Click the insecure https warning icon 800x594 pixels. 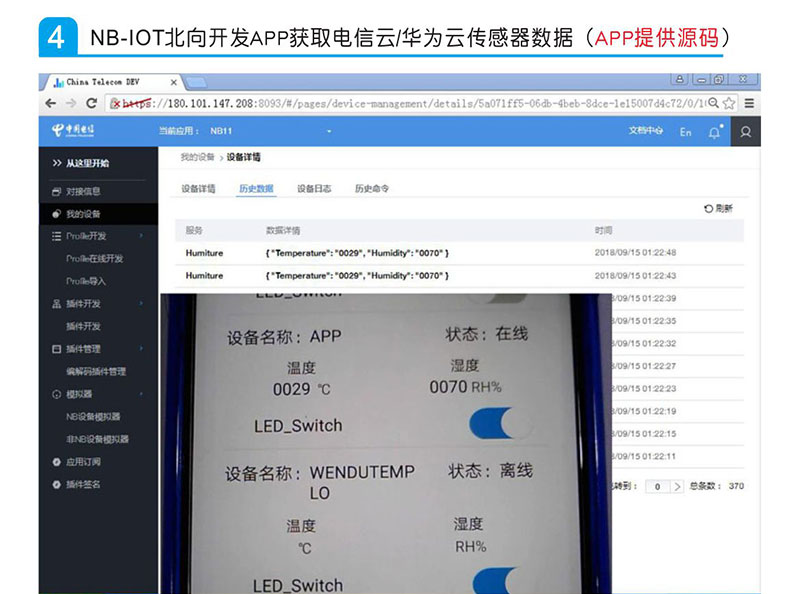point(115,103)
